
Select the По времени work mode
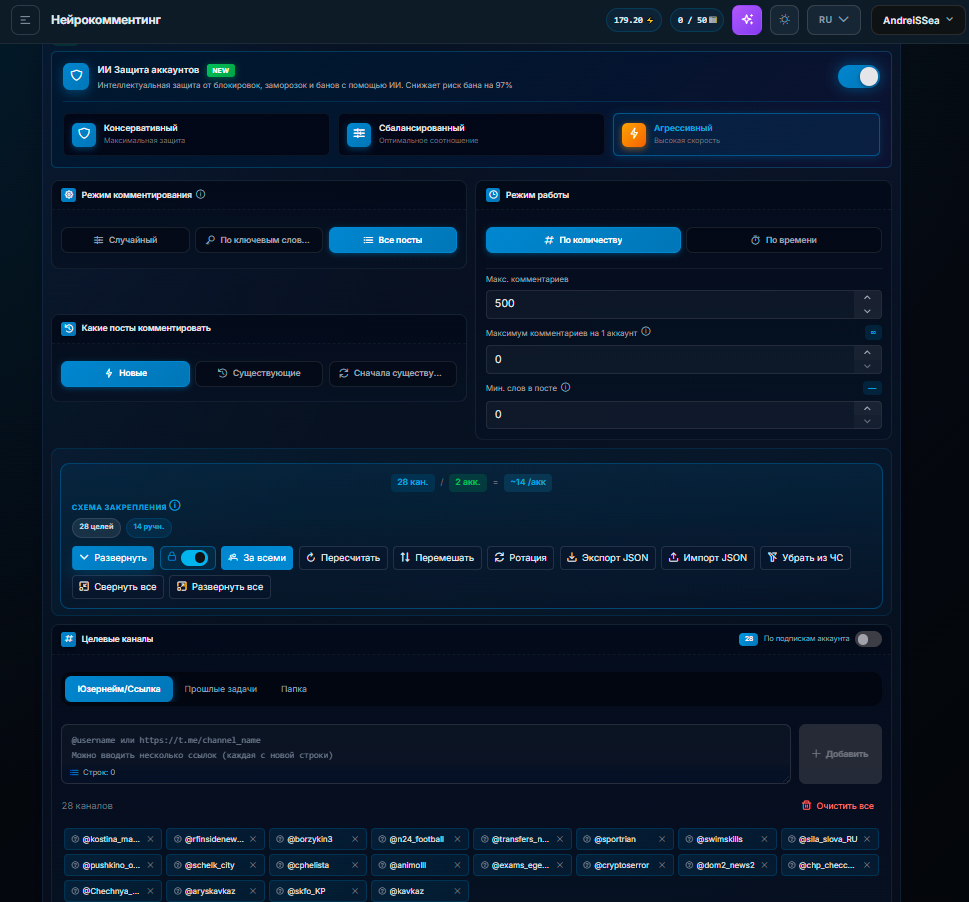(784, 240)
